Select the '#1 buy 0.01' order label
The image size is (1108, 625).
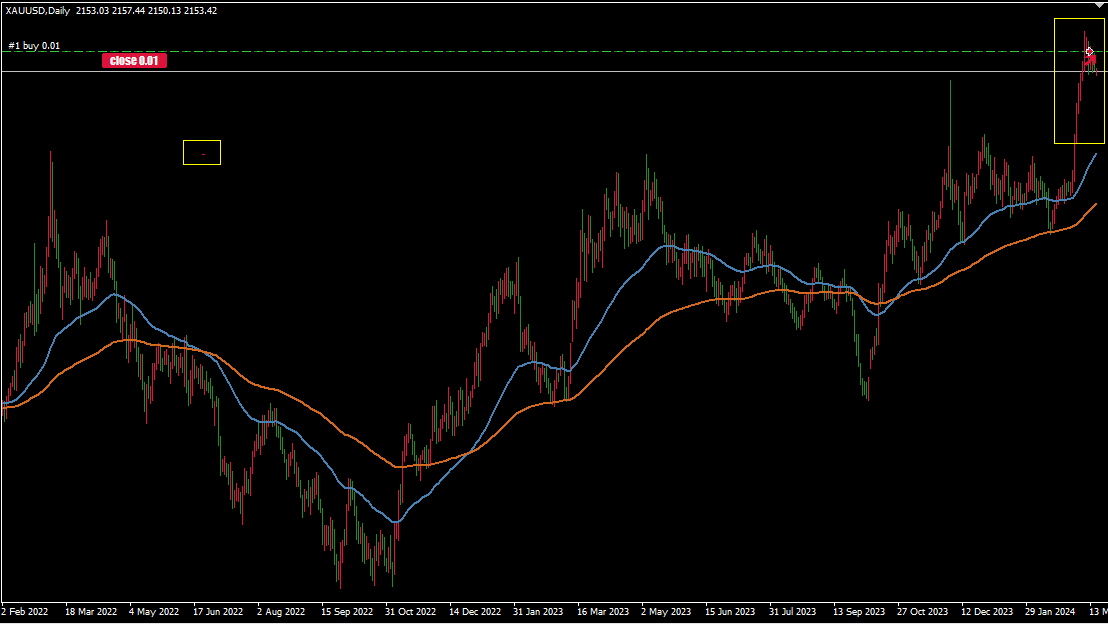tap(34, 46)
